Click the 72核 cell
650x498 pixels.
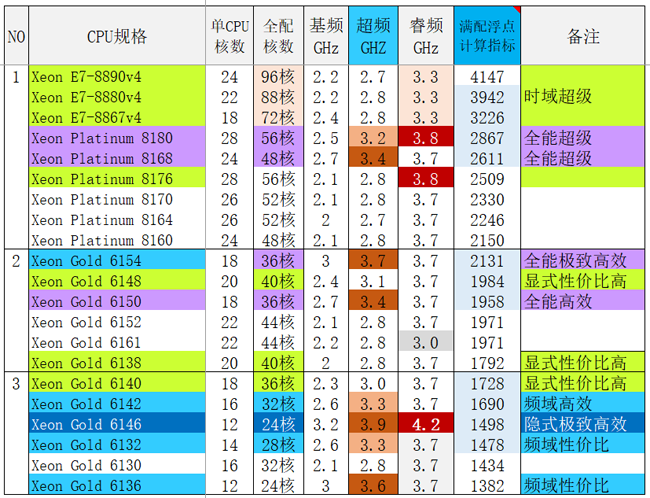tap(278, 117)
